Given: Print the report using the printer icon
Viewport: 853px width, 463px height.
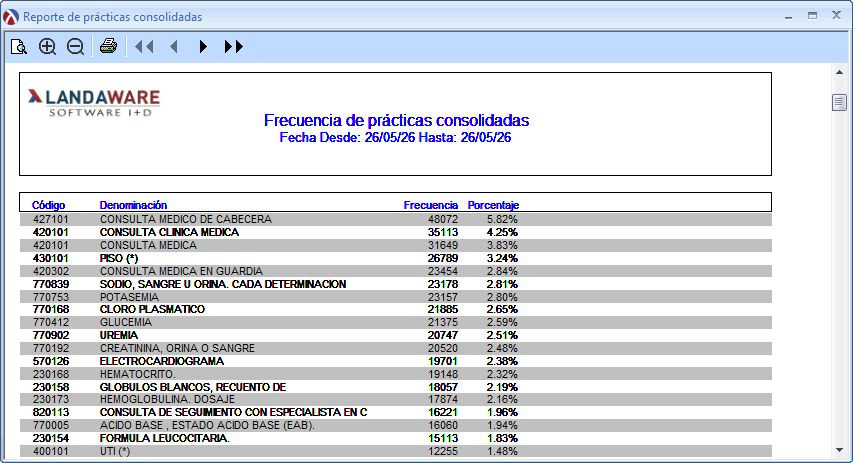Looking at the screenshot, I should (108, 46).
